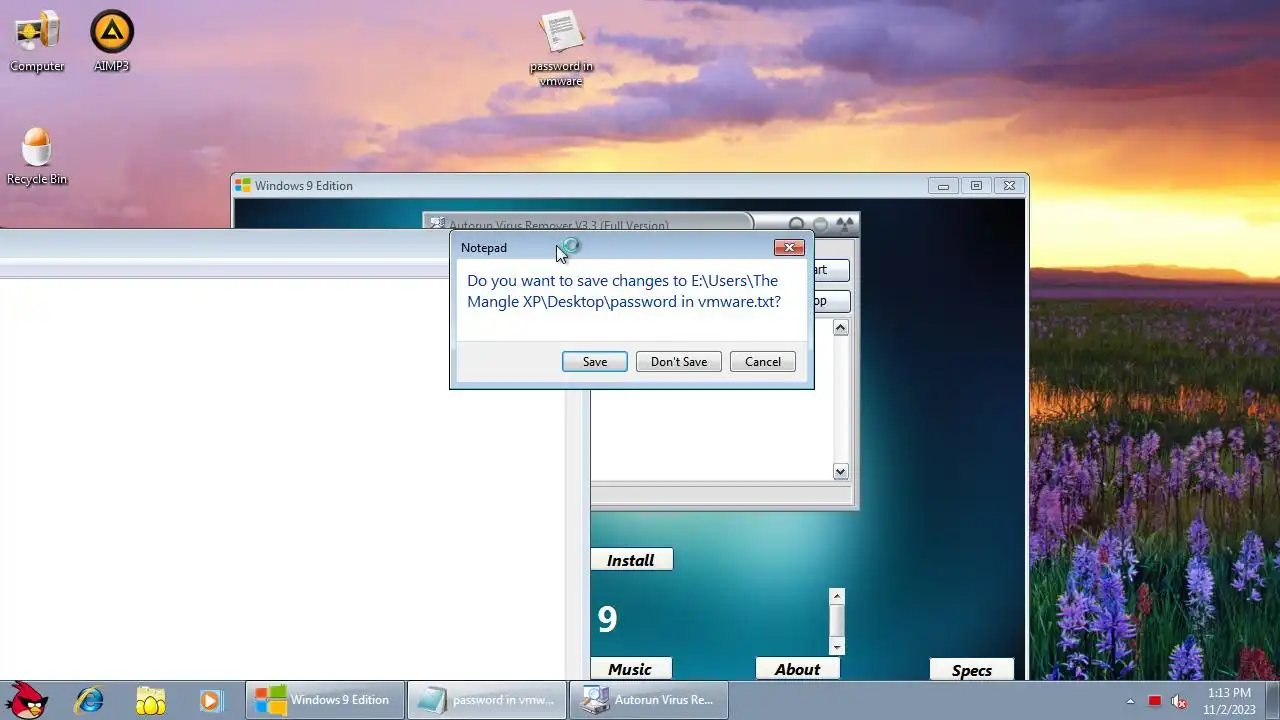Select the AIMP3 desktop shortcut
The height and width of the screenshot is (720, 1280).
[111, 42]
